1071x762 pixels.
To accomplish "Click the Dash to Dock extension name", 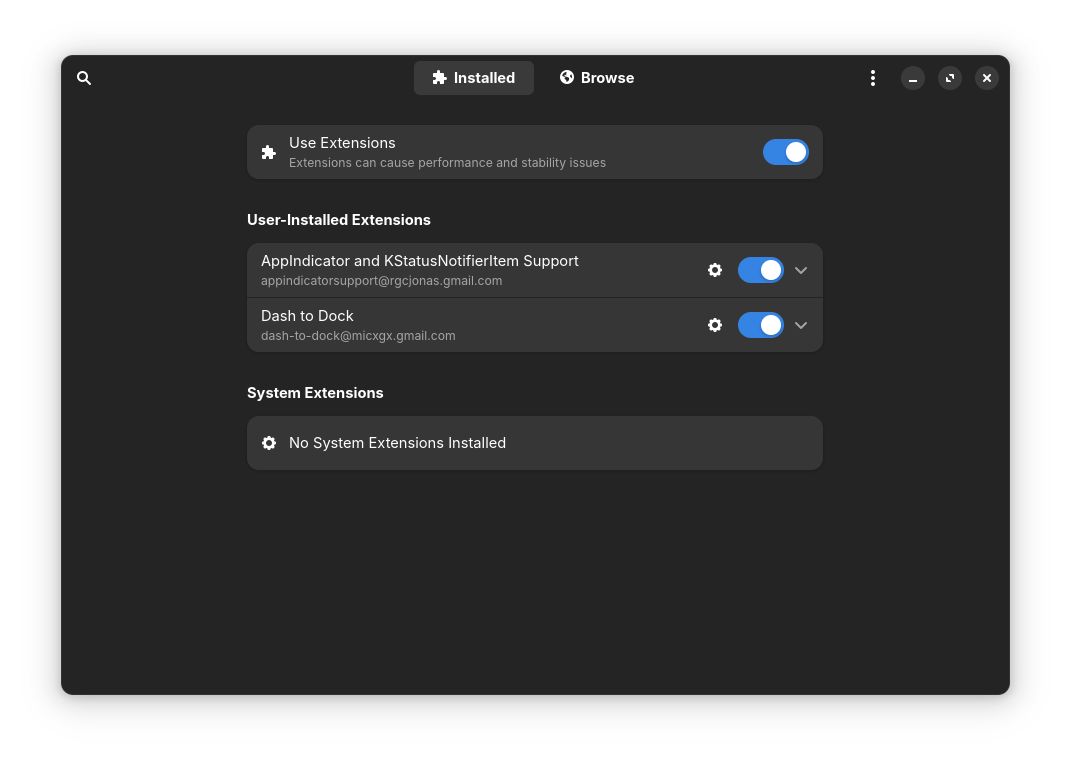I will coord(307,316).
